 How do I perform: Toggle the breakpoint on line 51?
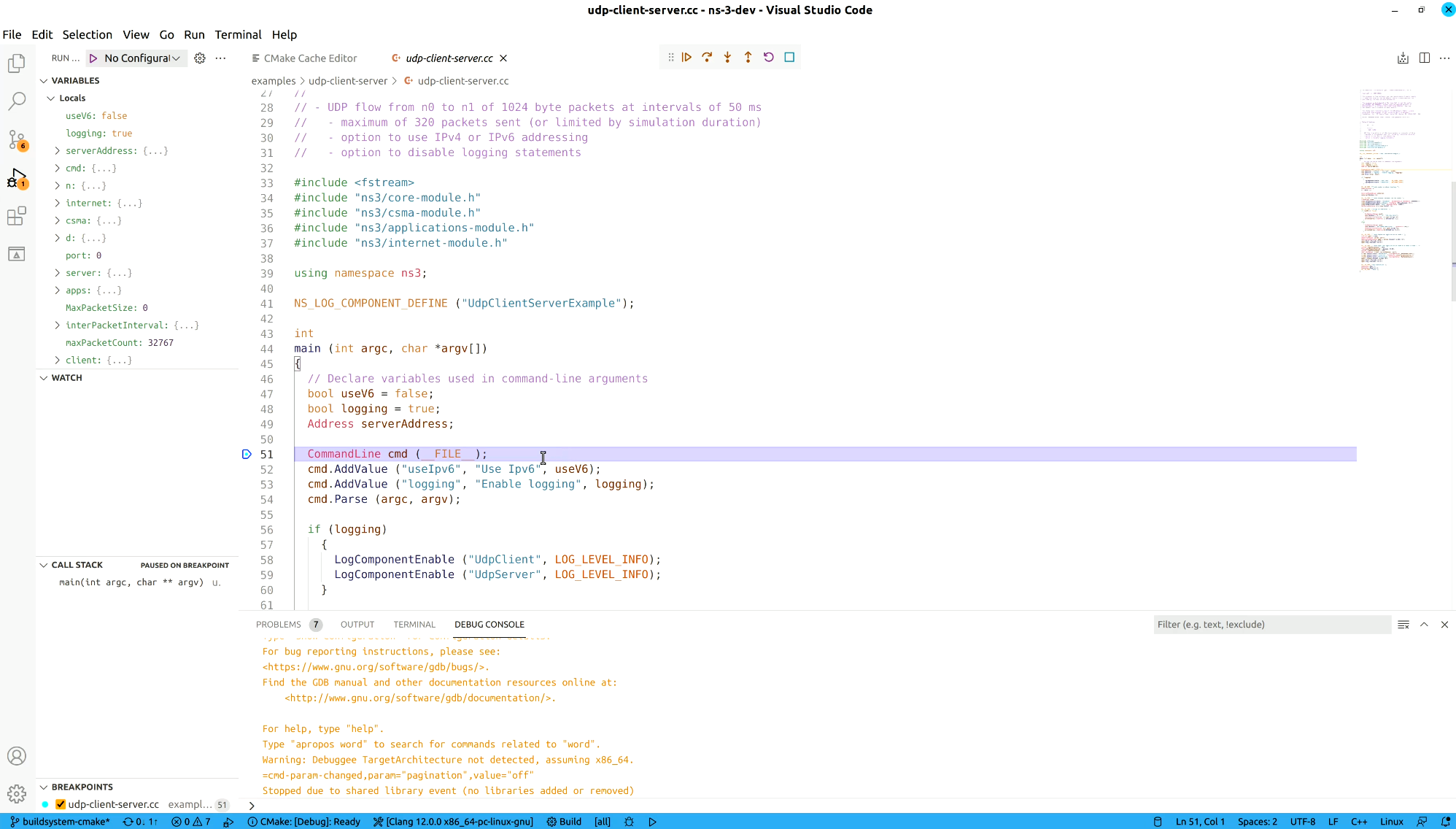[x=247, y=454]
